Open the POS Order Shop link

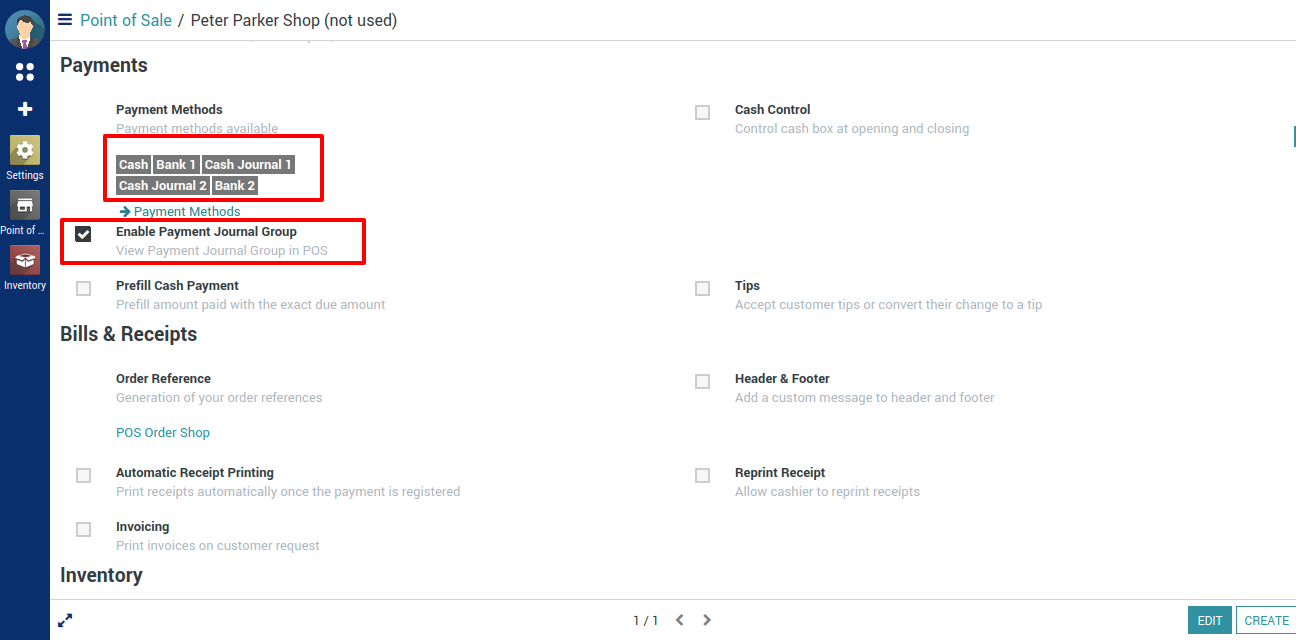(x=163, y=433)
